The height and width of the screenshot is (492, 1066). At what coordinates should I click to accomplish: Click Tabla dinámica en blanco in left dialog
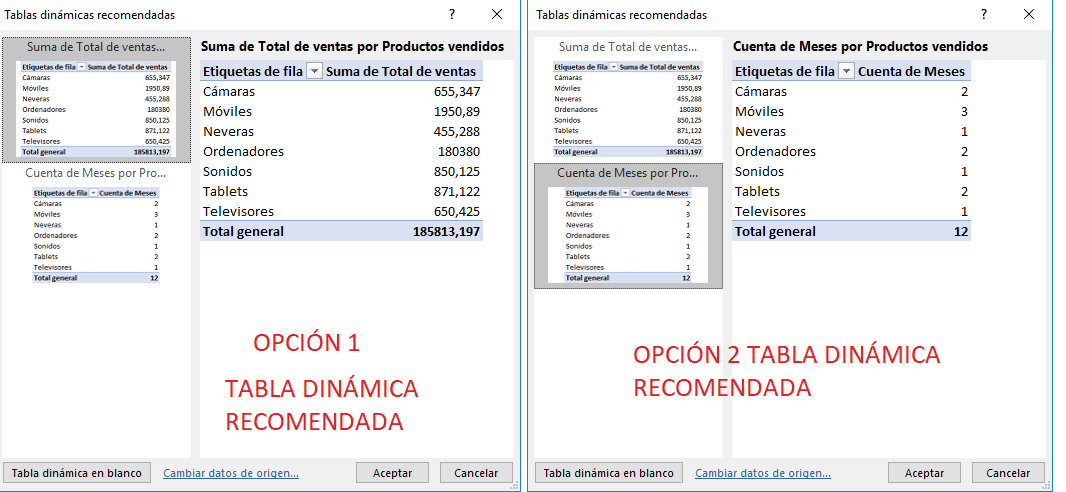click(x=77, y=473)
